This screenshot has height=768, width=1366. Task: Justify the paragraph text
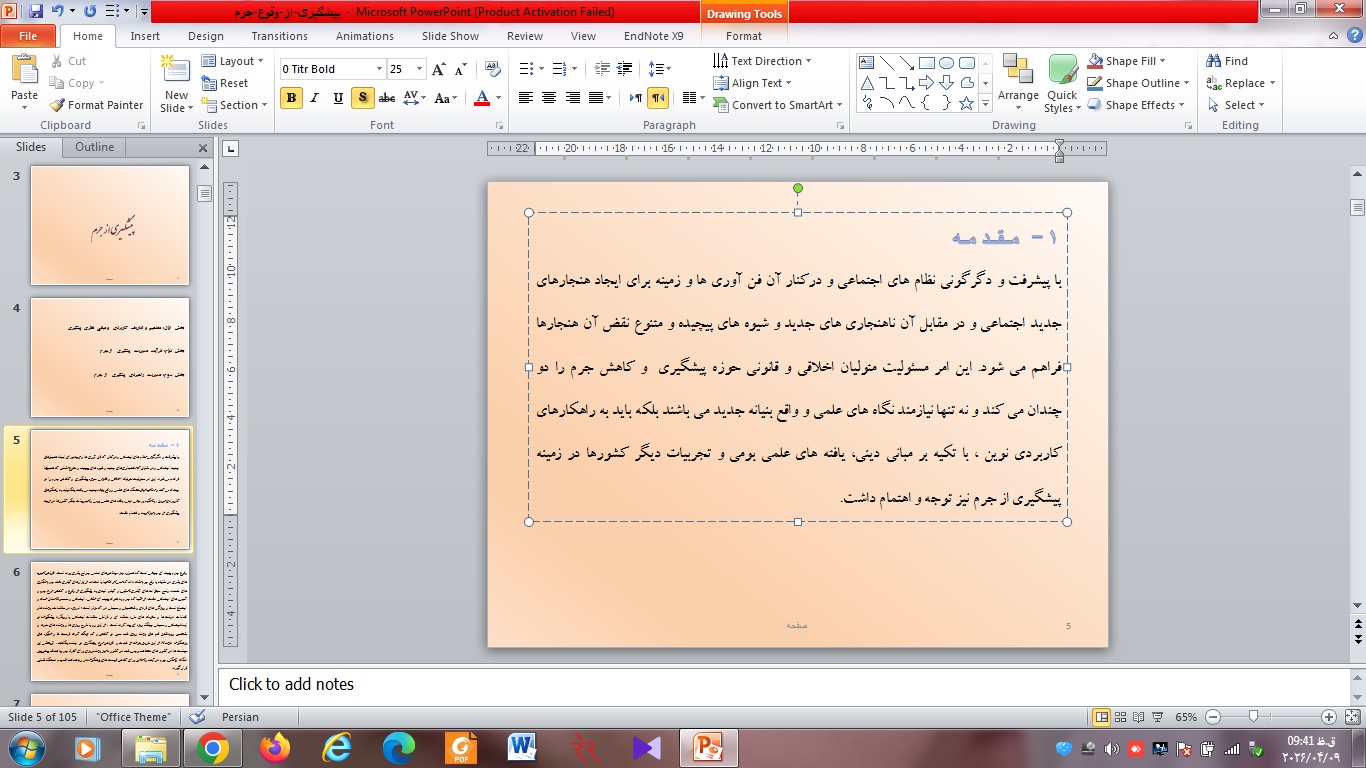coord(597,98)
